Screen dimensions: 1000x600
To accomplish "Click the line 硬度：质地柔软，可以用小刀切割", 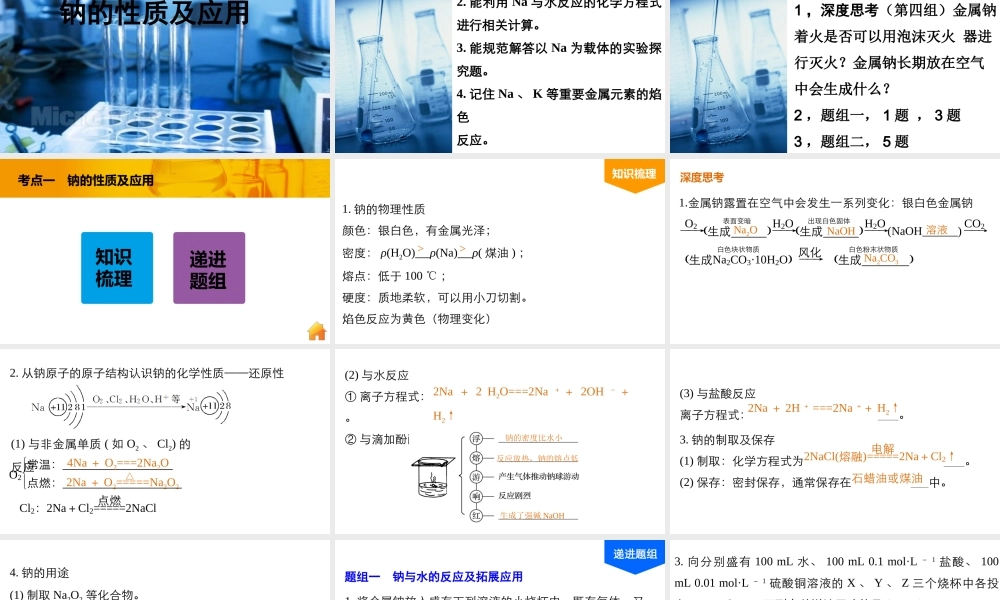I will pos(436,297).
